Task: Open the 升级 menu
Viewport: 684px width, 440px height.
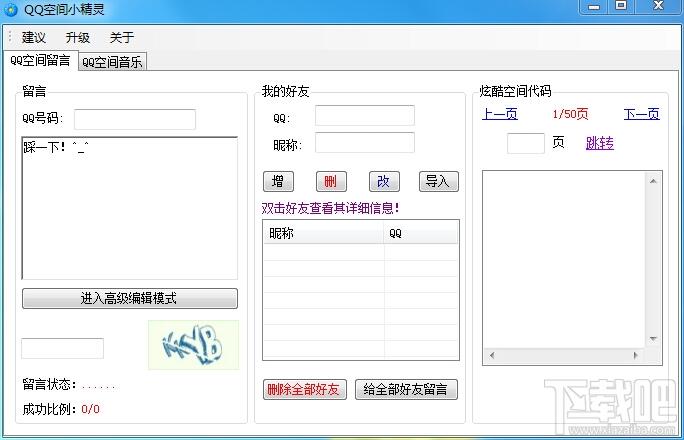Action: [78, 38]
